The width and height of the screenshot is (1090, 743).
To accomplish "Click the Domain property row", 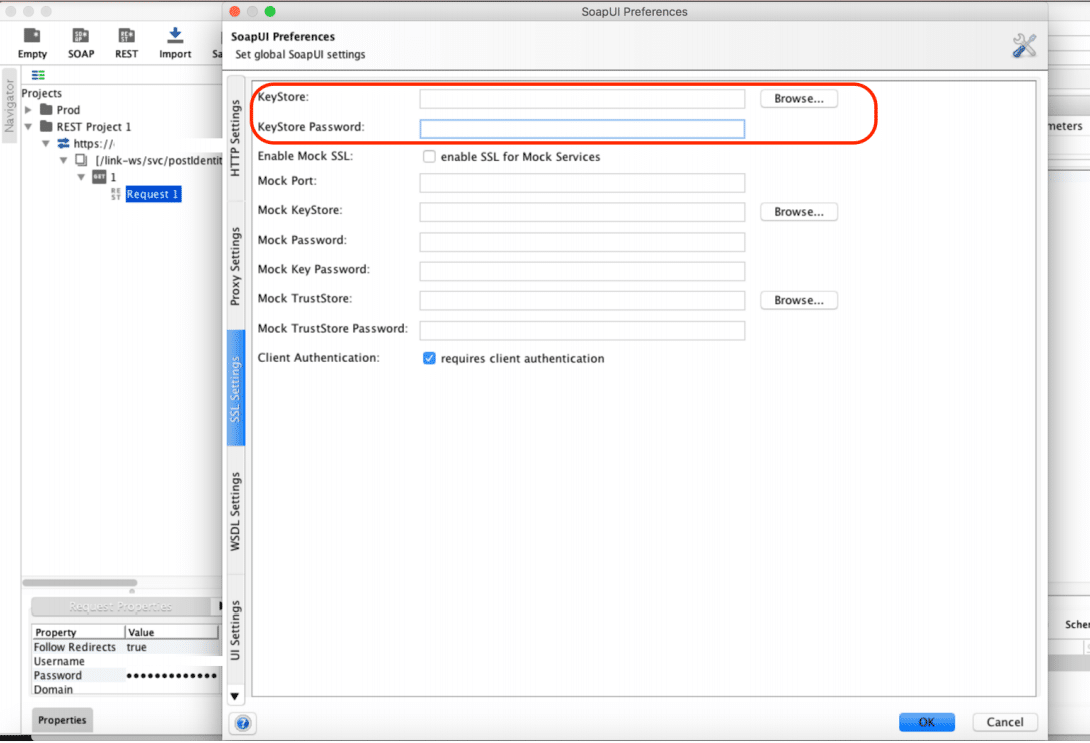I will [125, 689].
